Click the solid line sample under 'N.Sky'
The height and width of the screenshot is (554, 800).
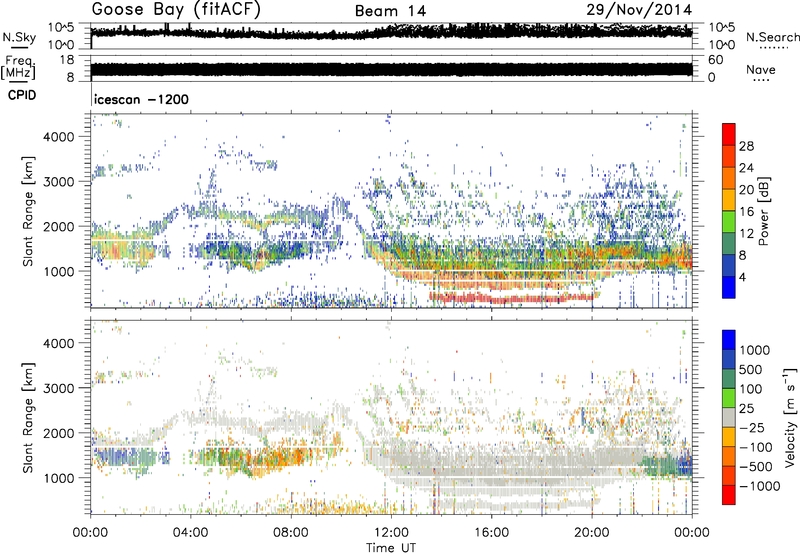[19, 47]
